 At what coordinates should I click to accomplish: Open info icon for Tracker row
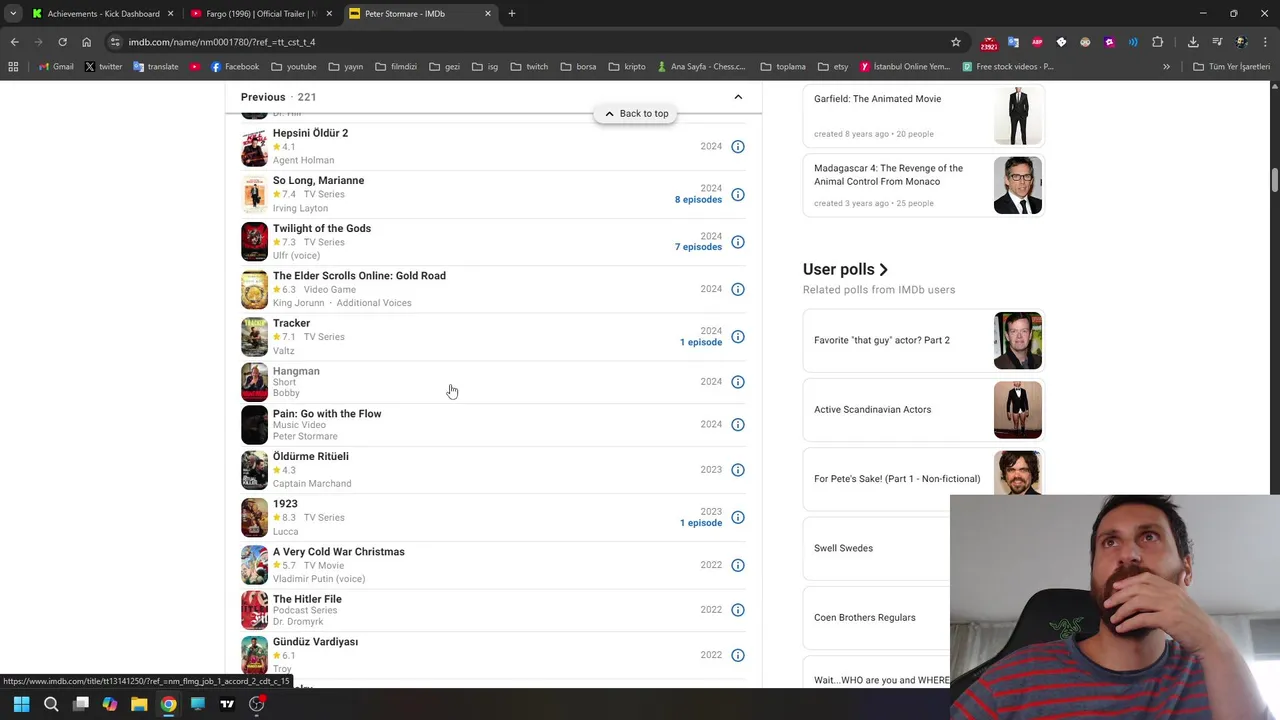tap(738, 337)
